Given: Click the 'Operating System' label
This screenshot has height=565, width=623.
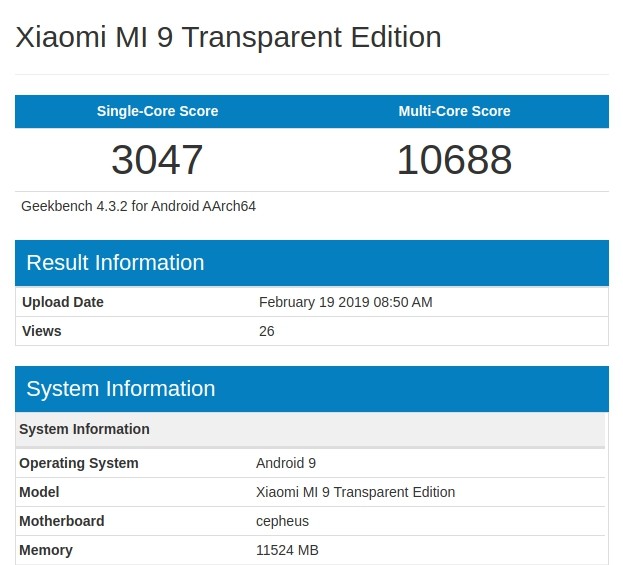Looking at the screenshot, I should [x=79, y=463].
